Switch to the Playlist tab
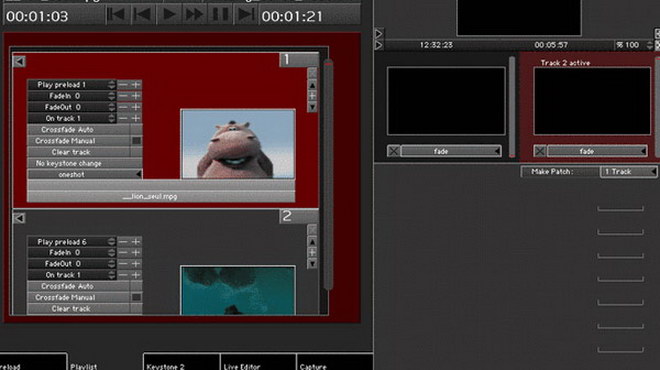The width and height of the screenshot is (660, 370). [x=83, y=367]
